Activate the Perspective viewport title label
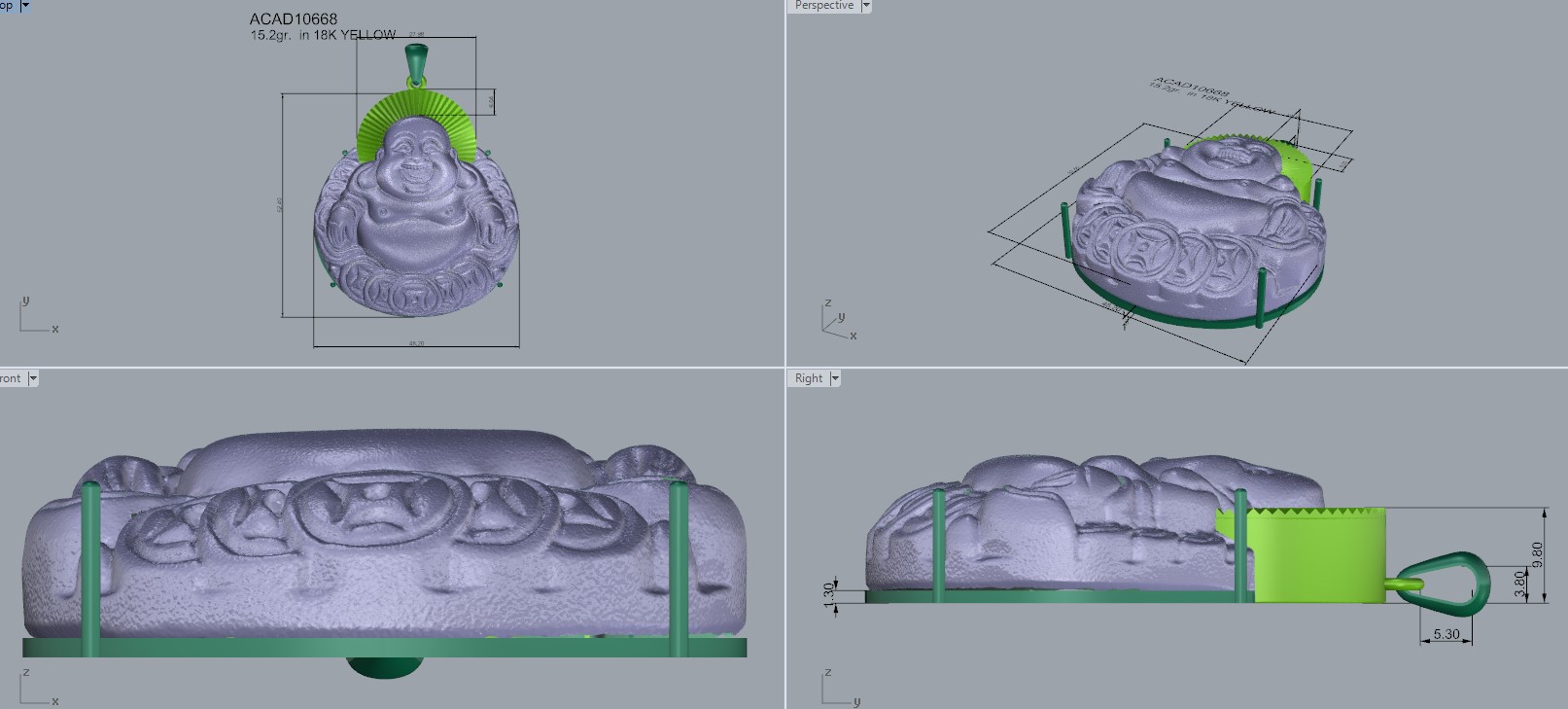The width and height of the screenshot is (1568, 709). pyautogui.click(x=823, y=6)
